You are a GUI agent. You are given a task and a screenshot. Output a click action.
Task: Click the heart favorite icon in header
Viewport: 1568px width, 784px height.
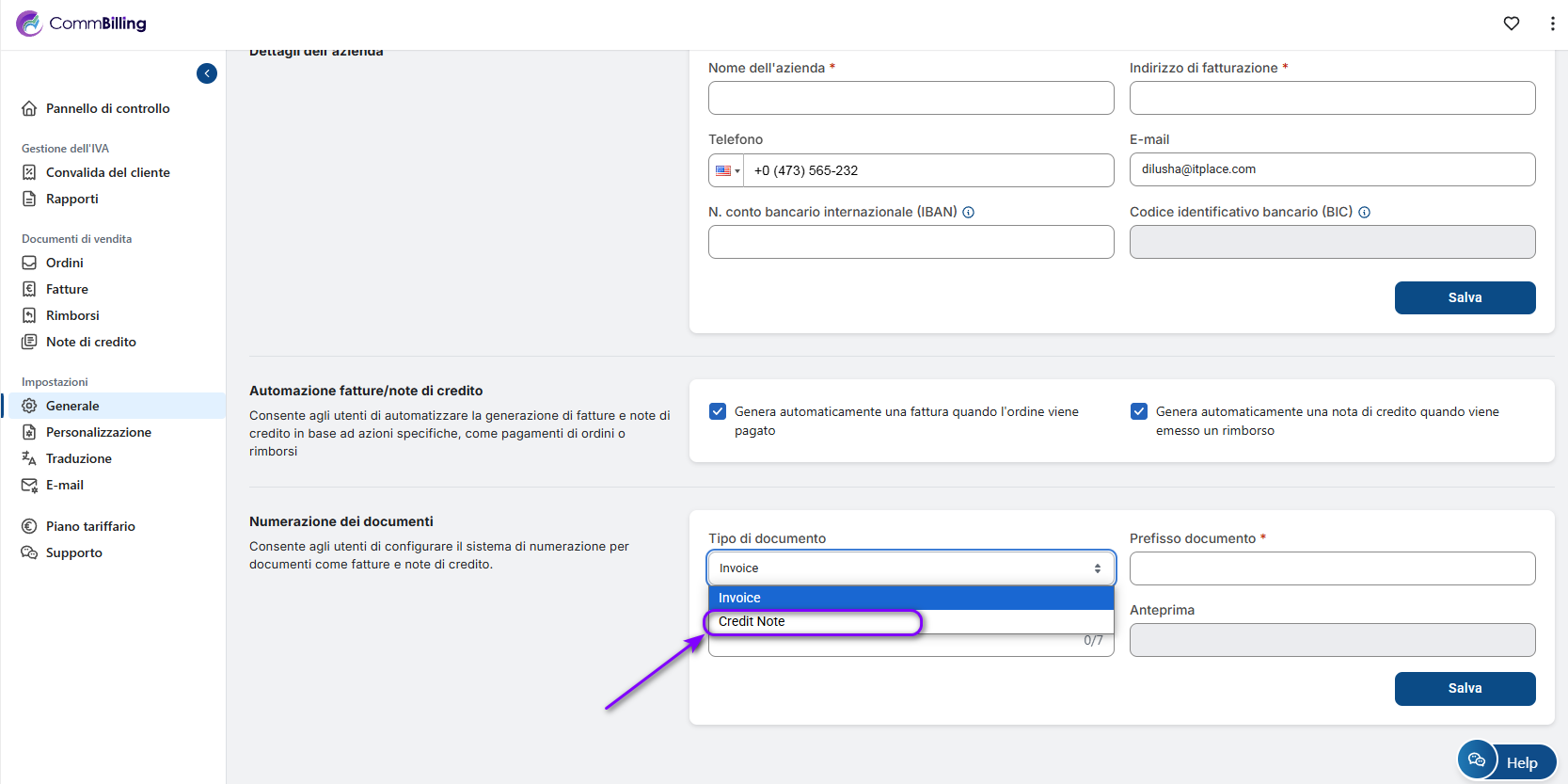tap(1511, 24)
